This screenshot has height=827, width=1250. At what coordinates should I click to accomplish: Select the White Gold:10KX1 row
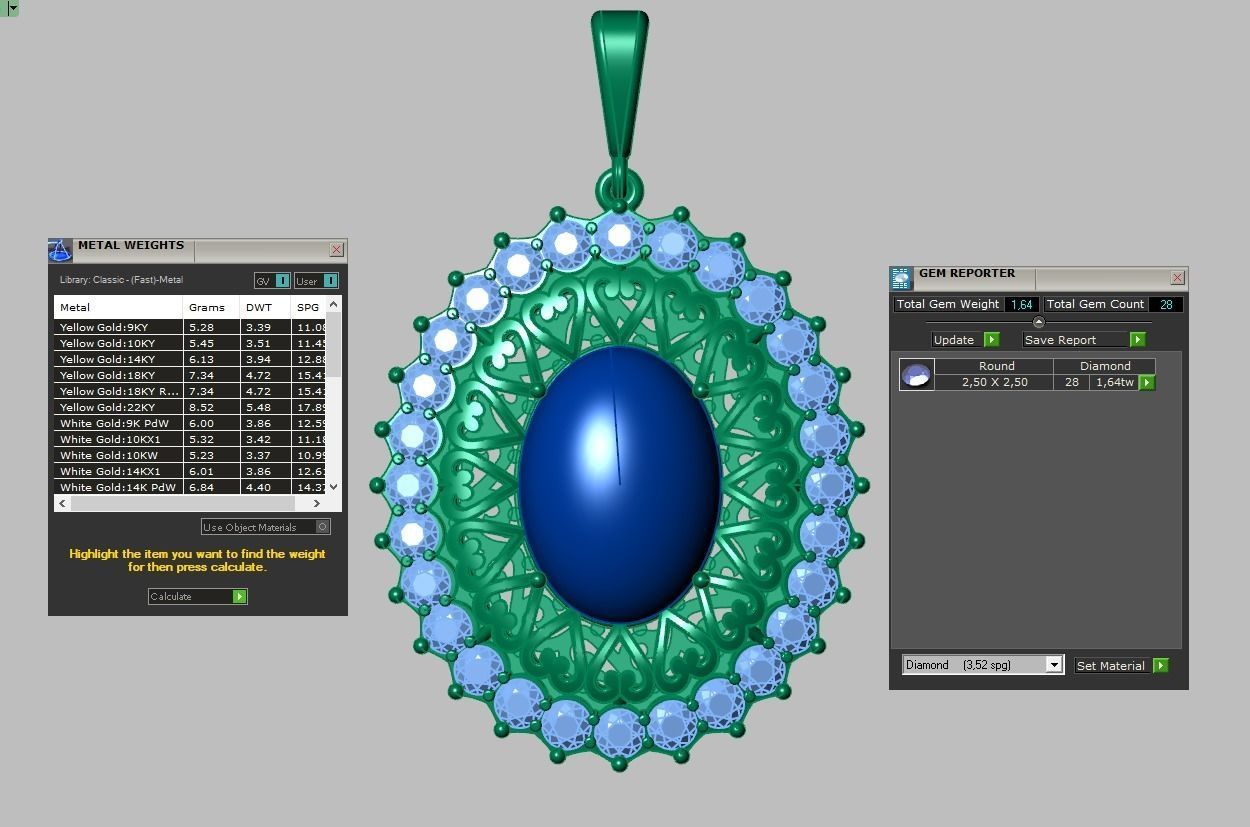190,439
